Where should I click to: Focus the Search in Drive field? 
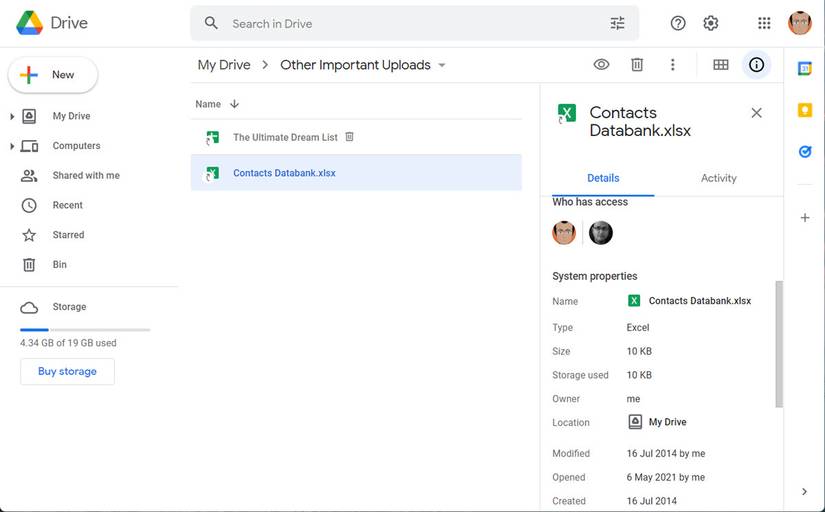click(x=415, y=24)
